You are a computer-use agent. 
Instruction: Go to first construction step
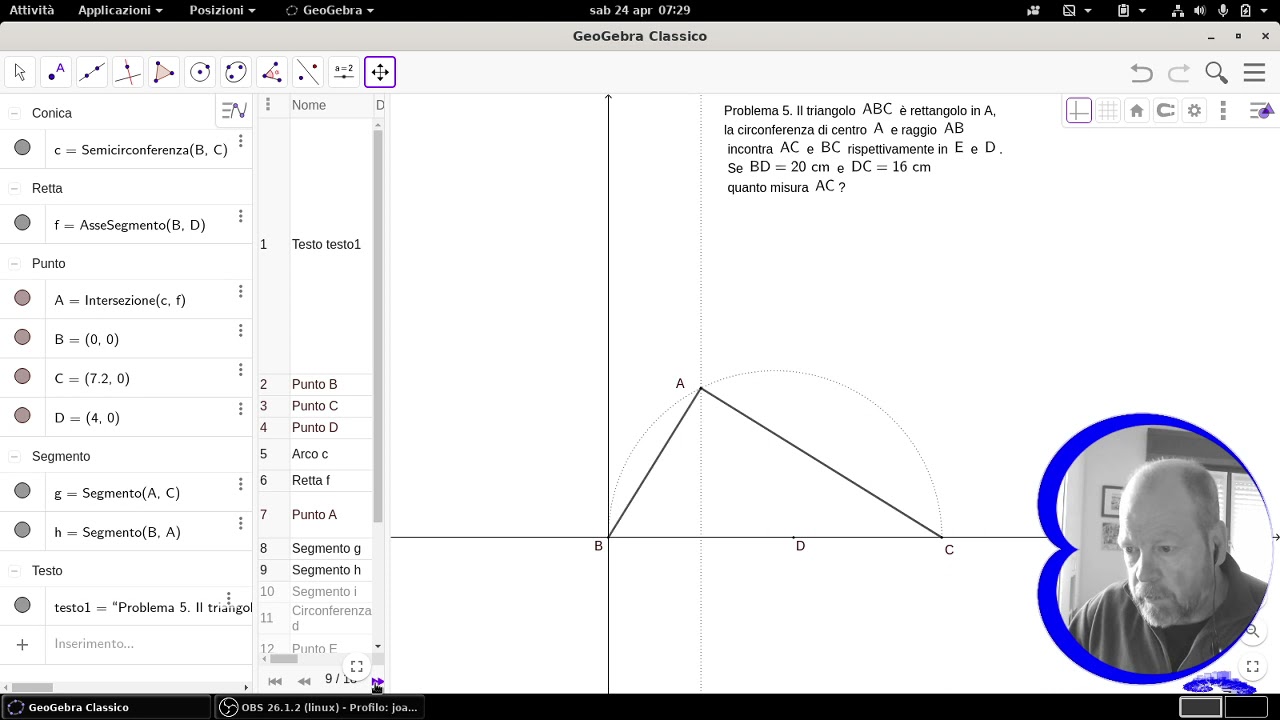click(275, 681)
